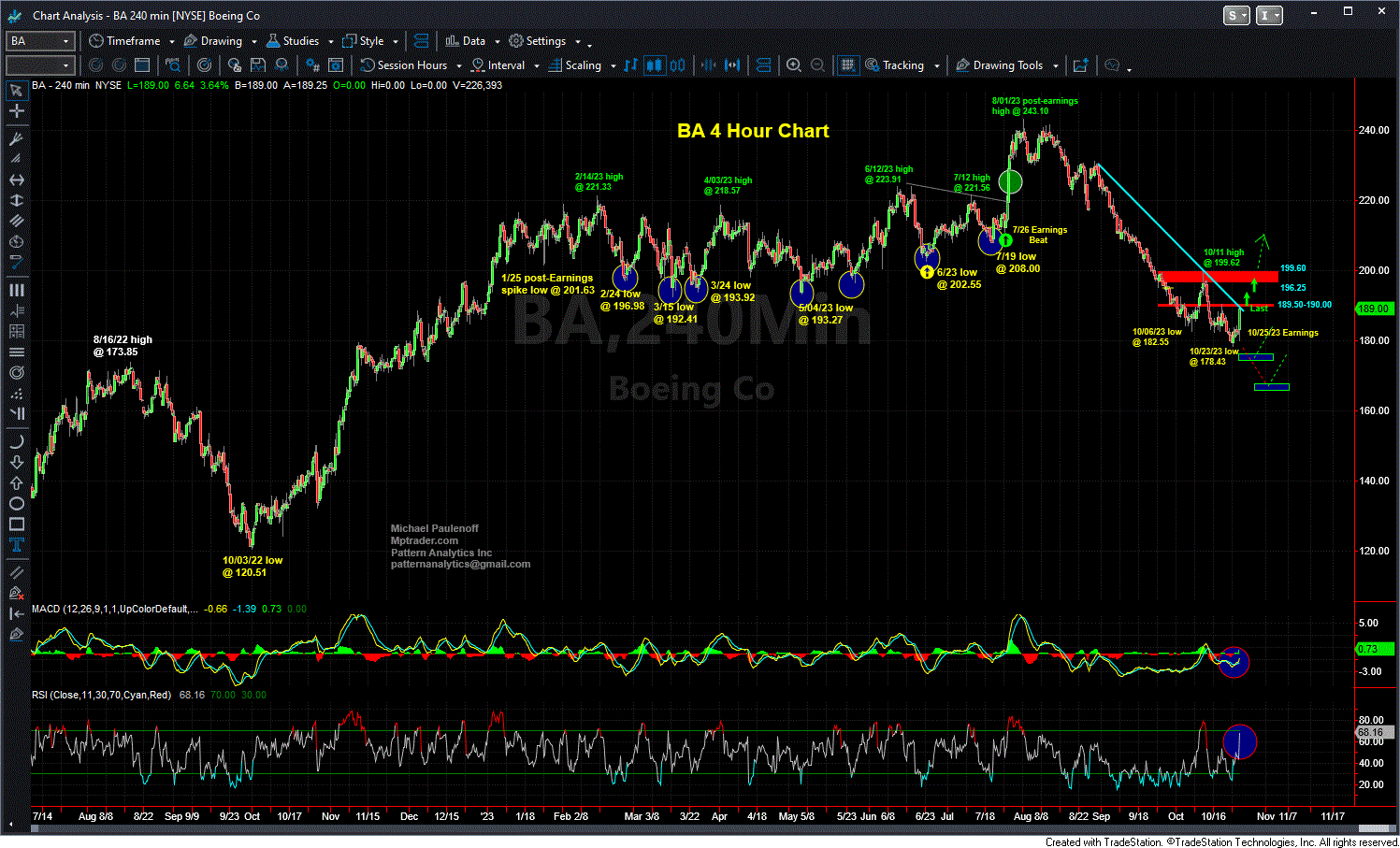Select the pointer arrow drawing tool

point(16,91)
